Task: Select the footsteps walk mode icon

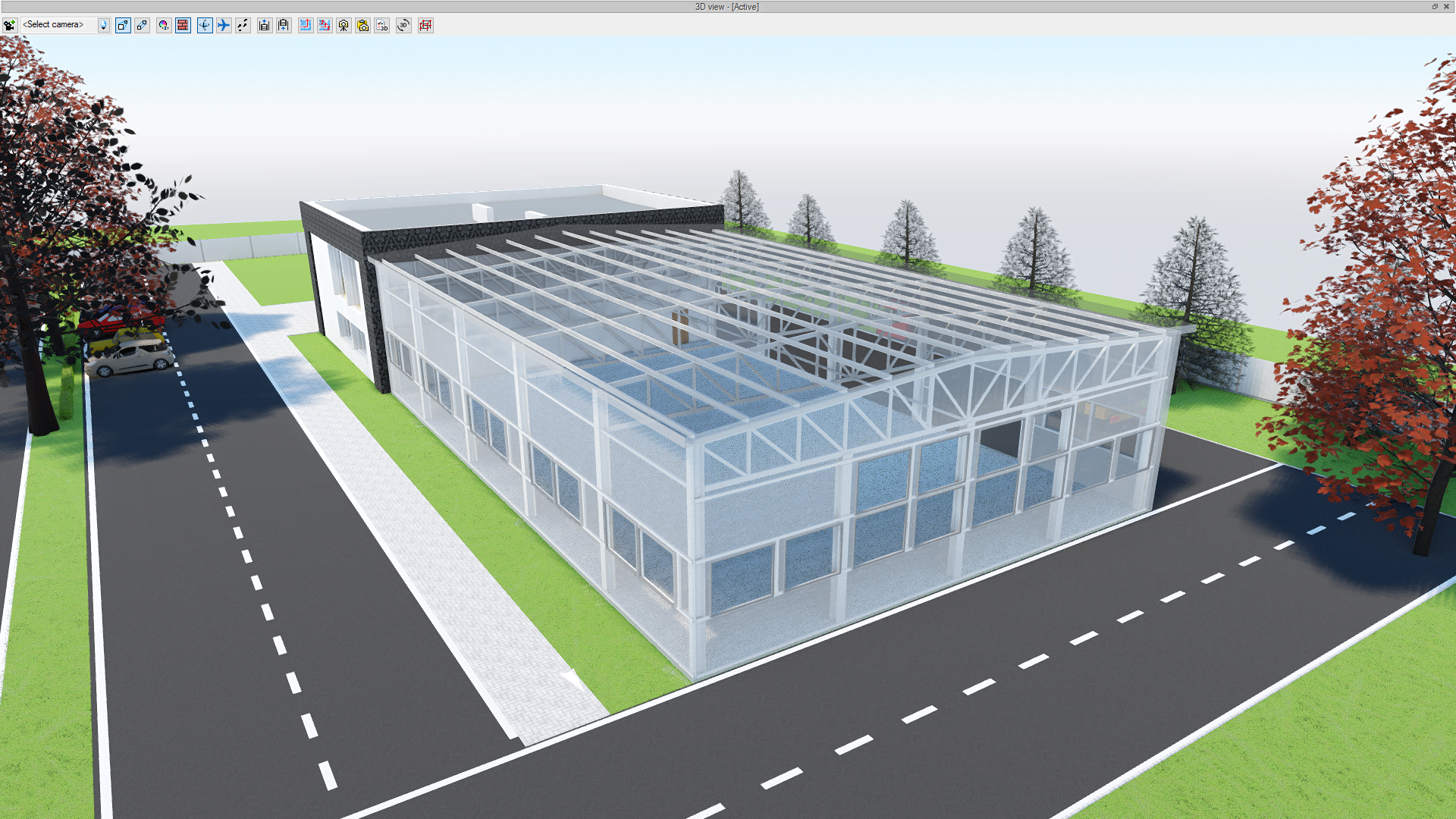Action: (243, 25)
